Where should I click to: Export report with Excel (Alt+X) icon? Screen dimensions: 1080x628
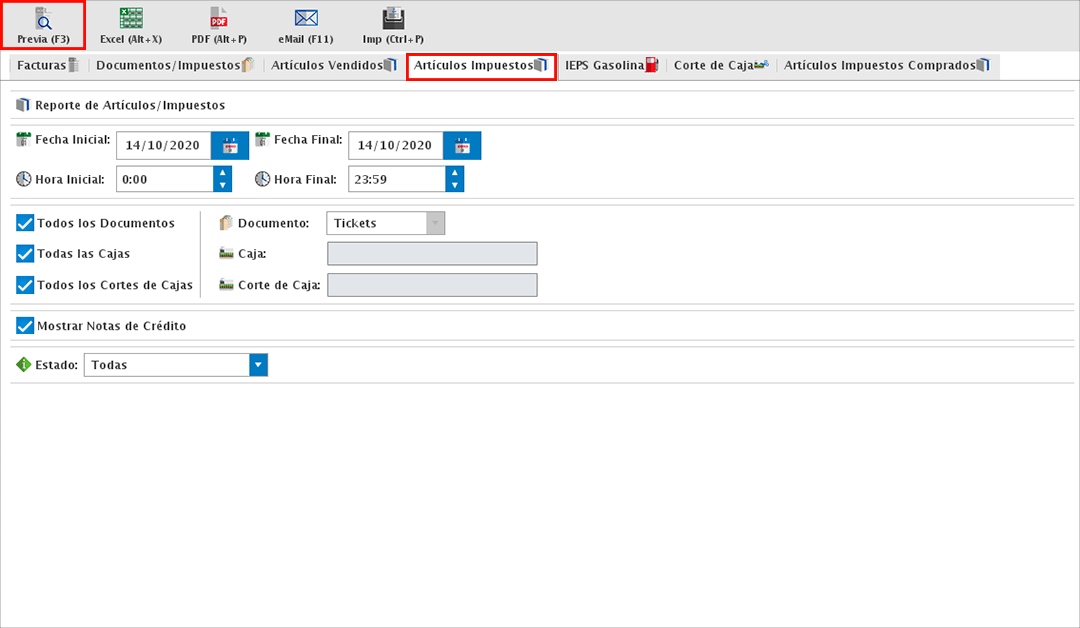[x=131, y=20]
